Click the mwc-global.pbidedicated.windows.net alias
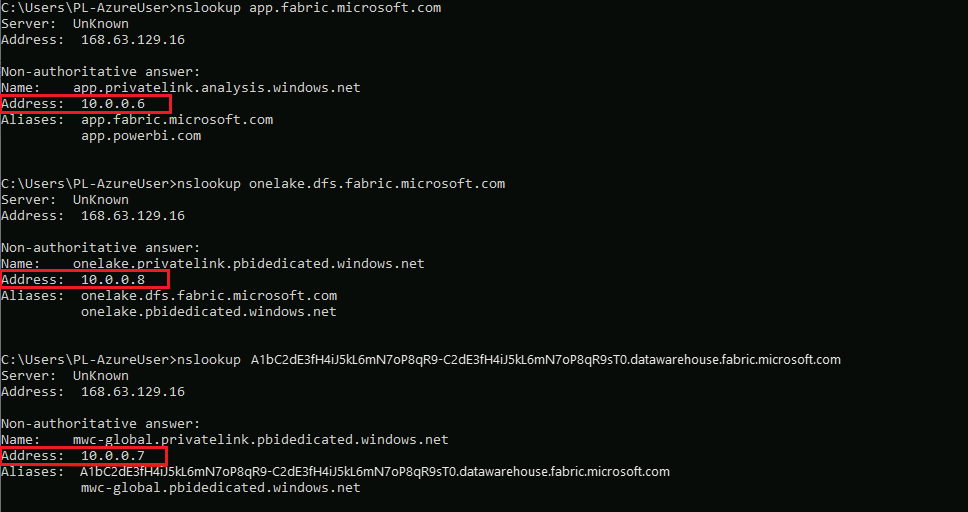Screen dimensions: 968x512 [x=220, y=488]
